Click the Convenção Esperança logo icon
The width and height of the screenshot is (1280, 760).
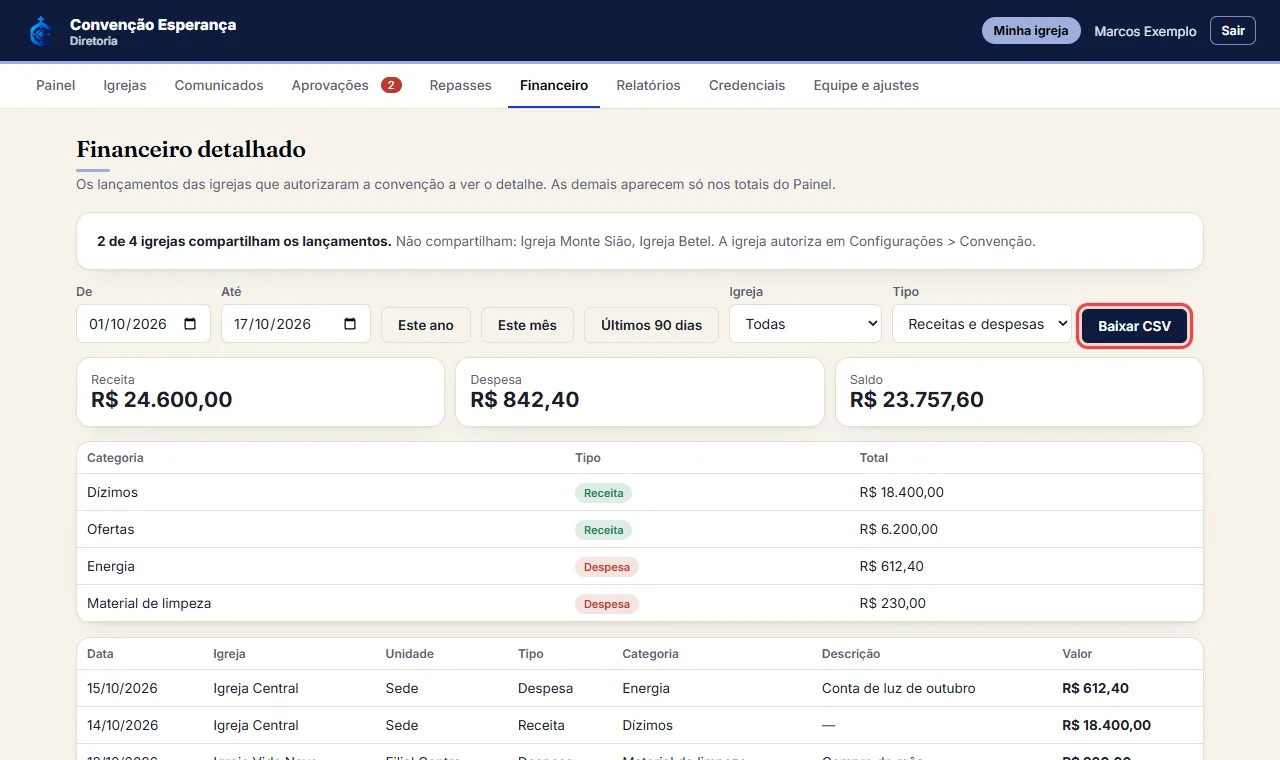pyautogui.click(x=40, y=32)
